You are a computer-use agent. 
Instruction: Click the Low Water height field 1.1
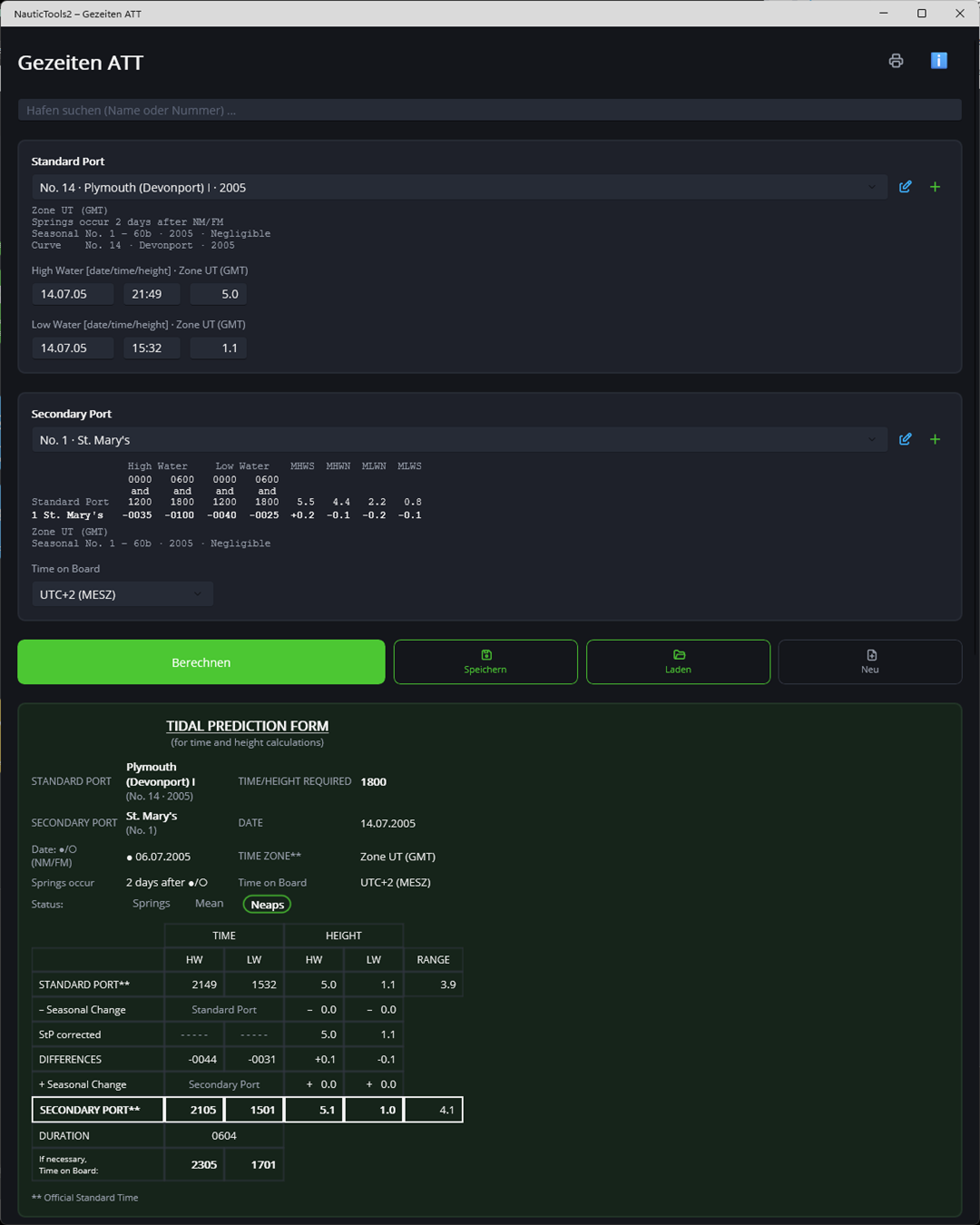coord(219,348)
